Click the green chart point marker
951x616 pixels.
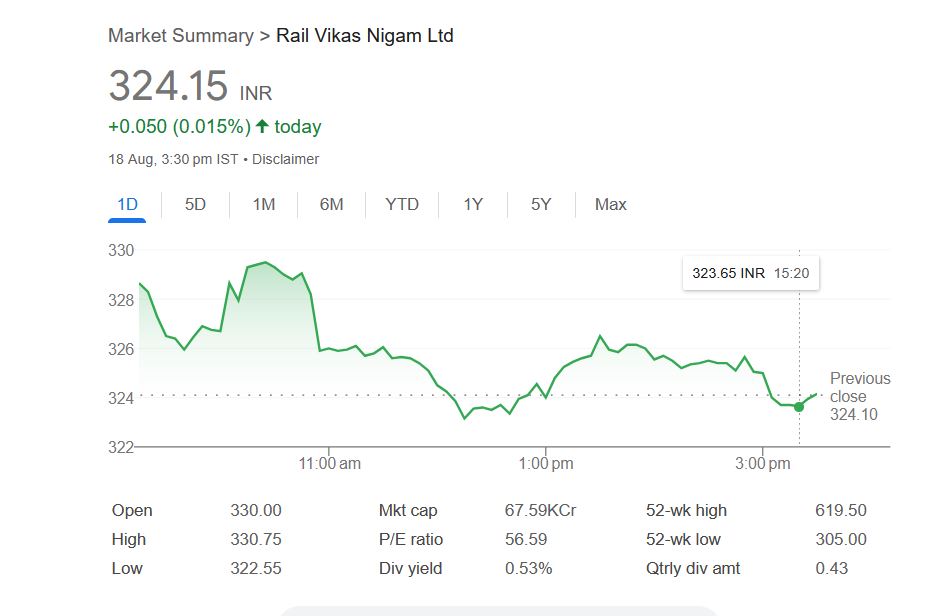tap(798, 406)
